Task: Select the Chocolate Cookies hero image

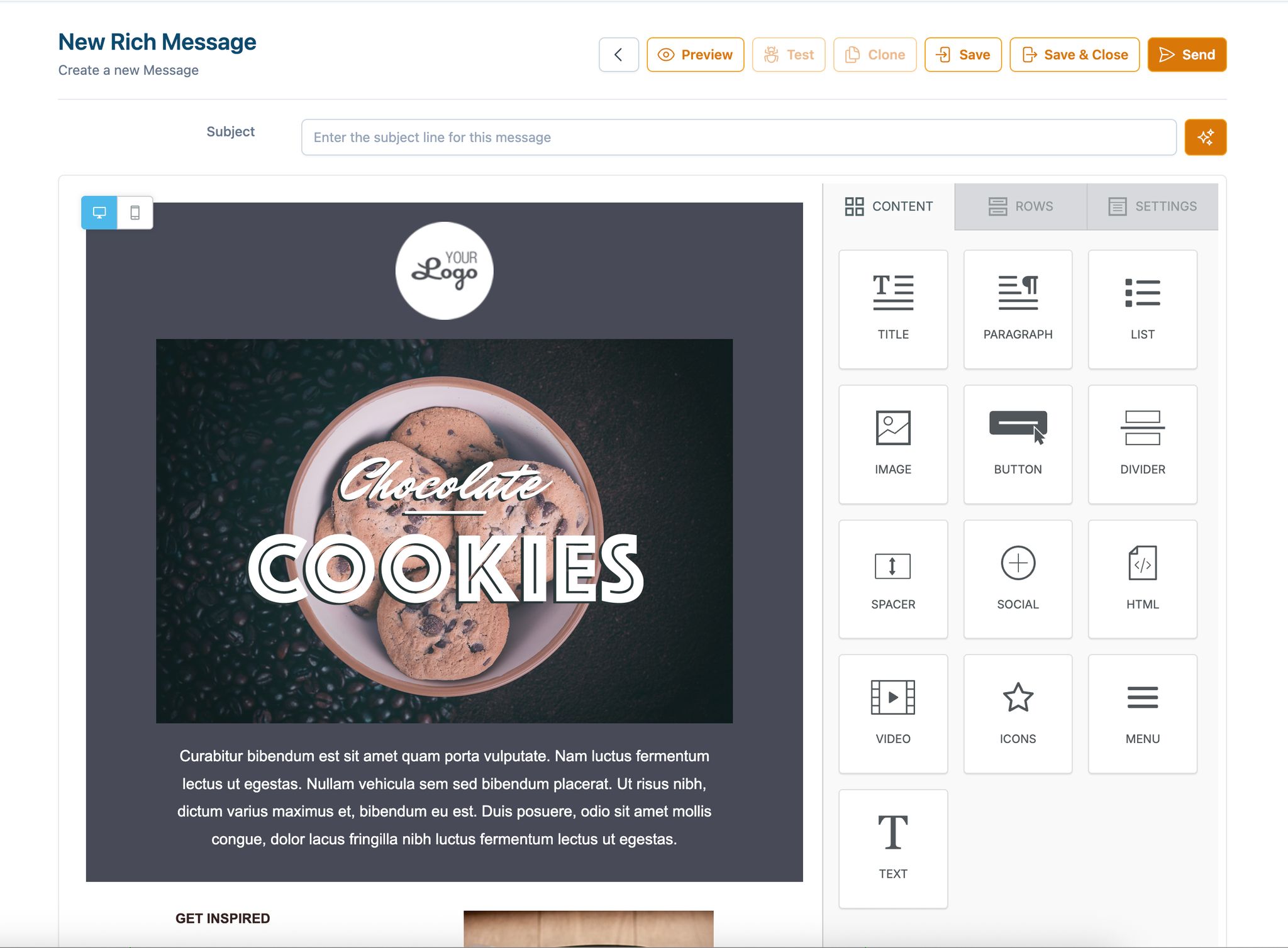Action: click(444, 531)
